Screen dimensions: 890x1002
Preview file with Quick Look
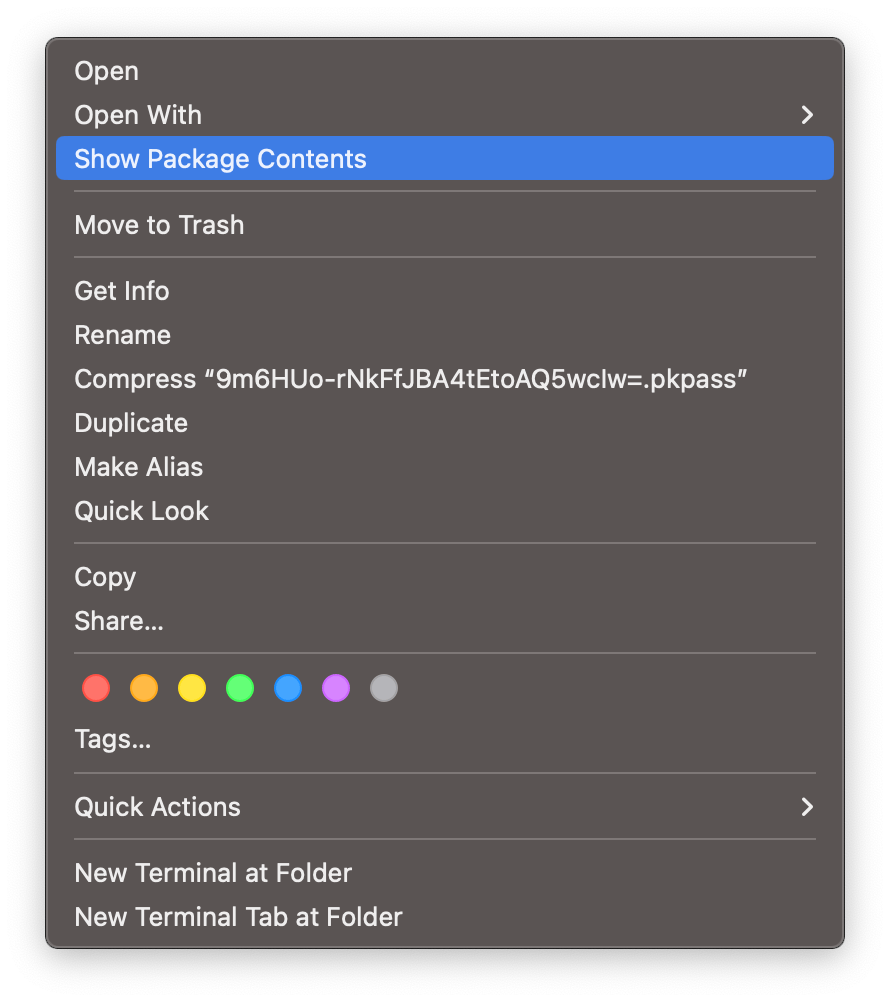[x=141, y=511]
